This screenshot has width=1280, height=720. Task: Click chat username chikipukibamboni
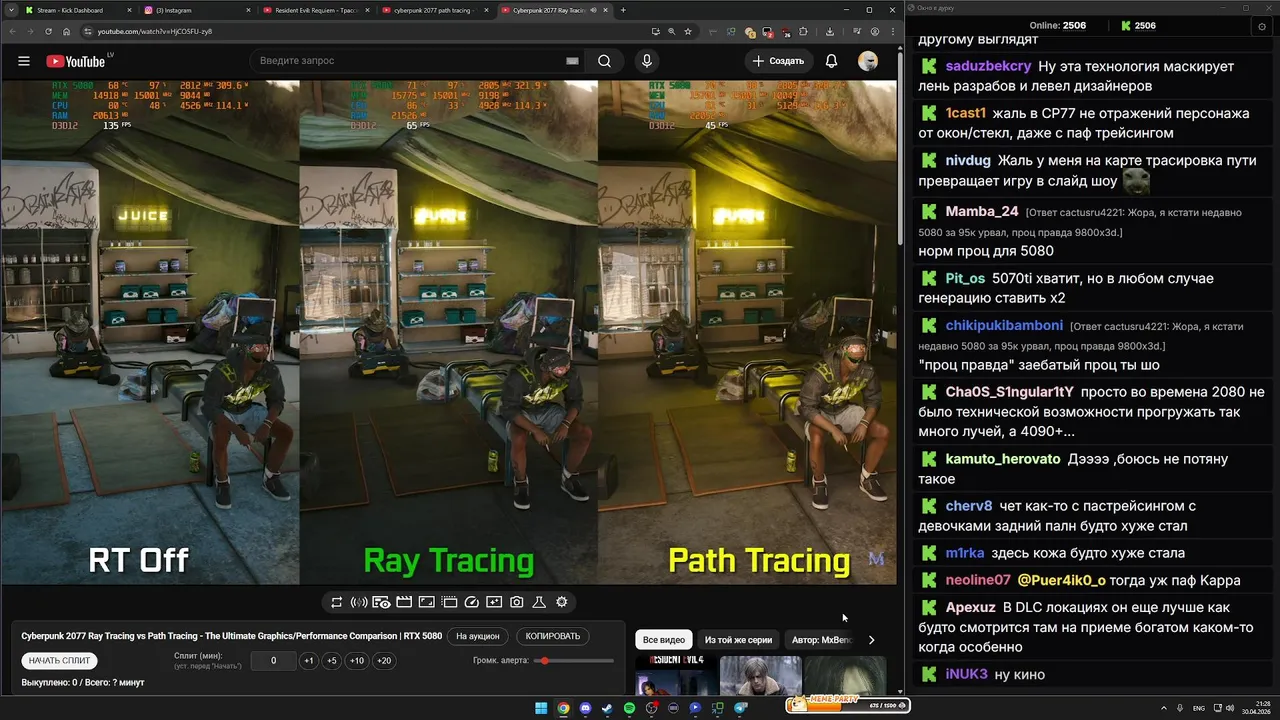tap(1004, 325)
